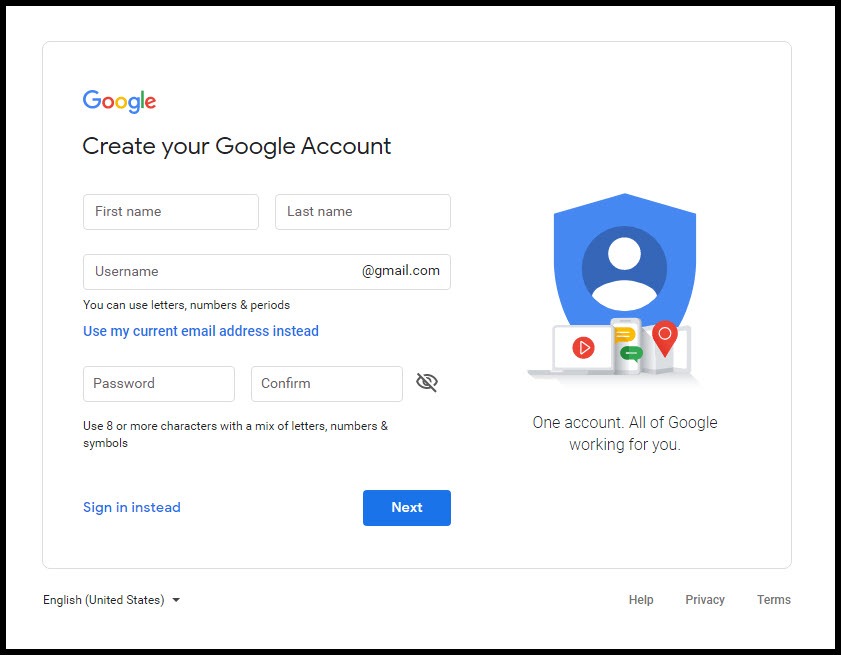The width and height of the screenshot is (841, 655).
Task: Click the blue Next button
Action: [x=407, y=507]
